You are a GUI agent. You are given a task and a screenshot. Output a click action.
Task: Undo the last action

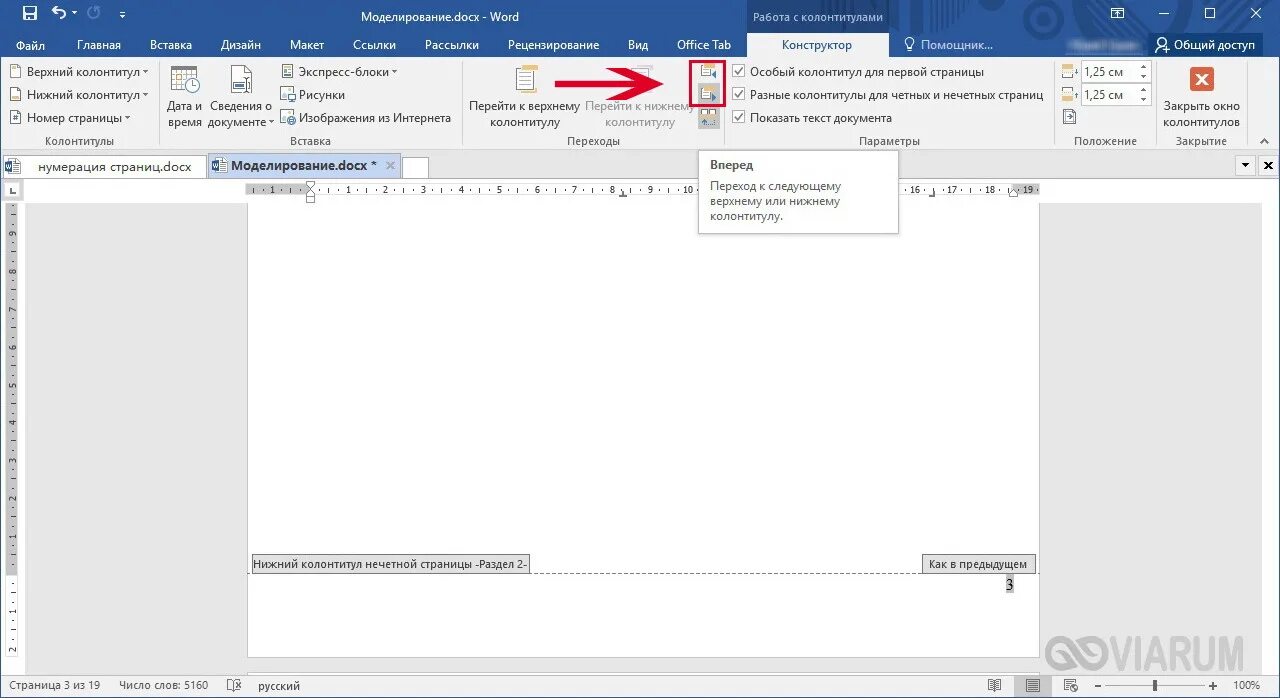coord(58,14)
